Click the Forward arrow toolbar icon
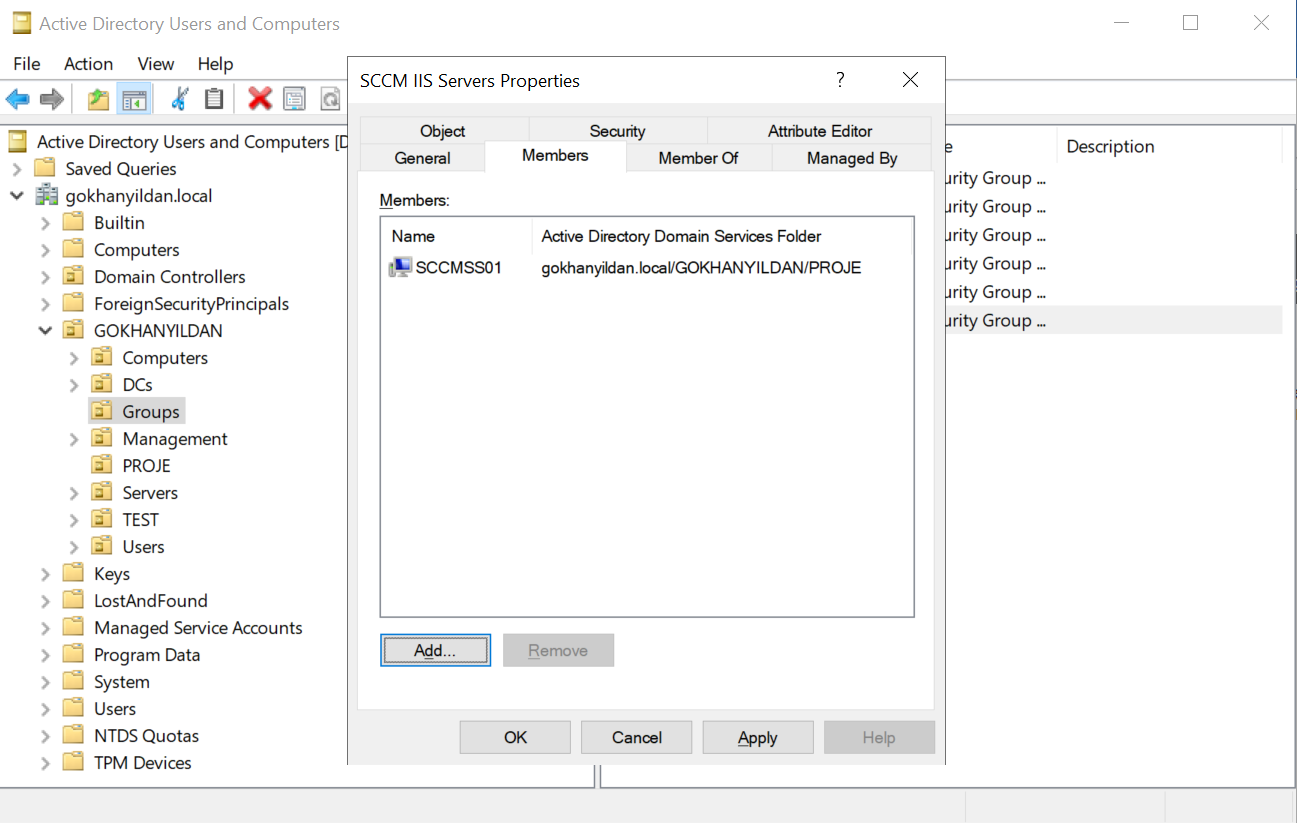 (52, 98)
